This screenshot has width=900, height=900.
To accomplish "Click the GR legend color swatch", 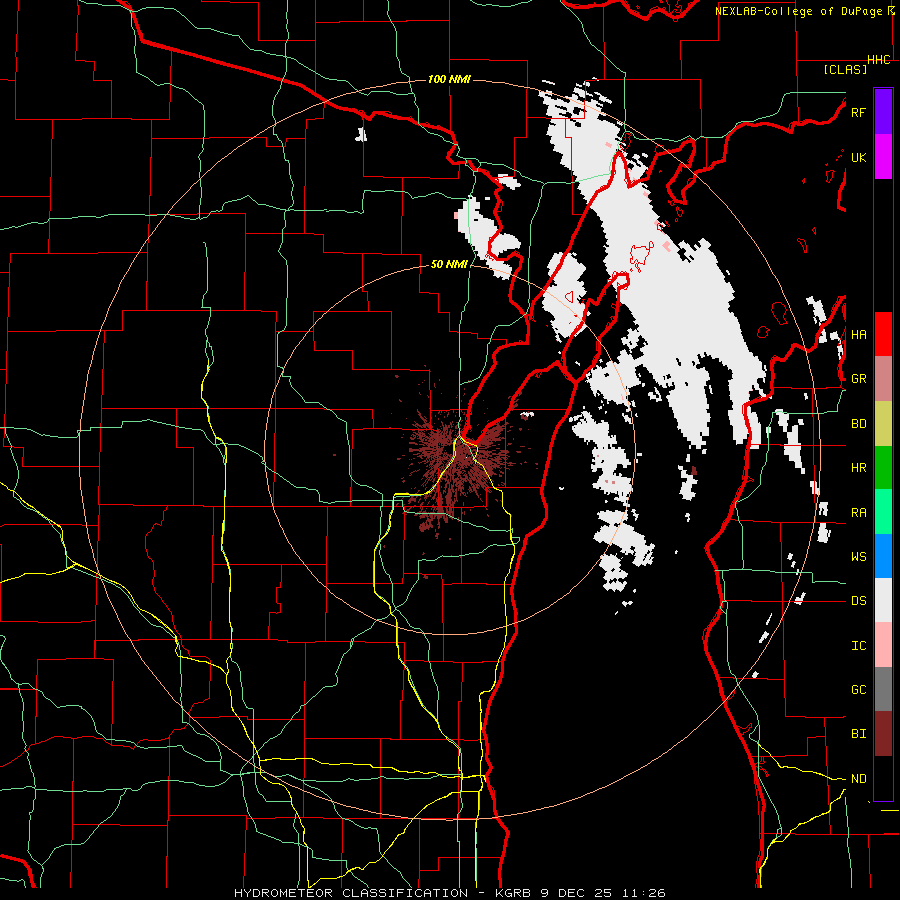I will pyautogui.click(x=883, y=379).
